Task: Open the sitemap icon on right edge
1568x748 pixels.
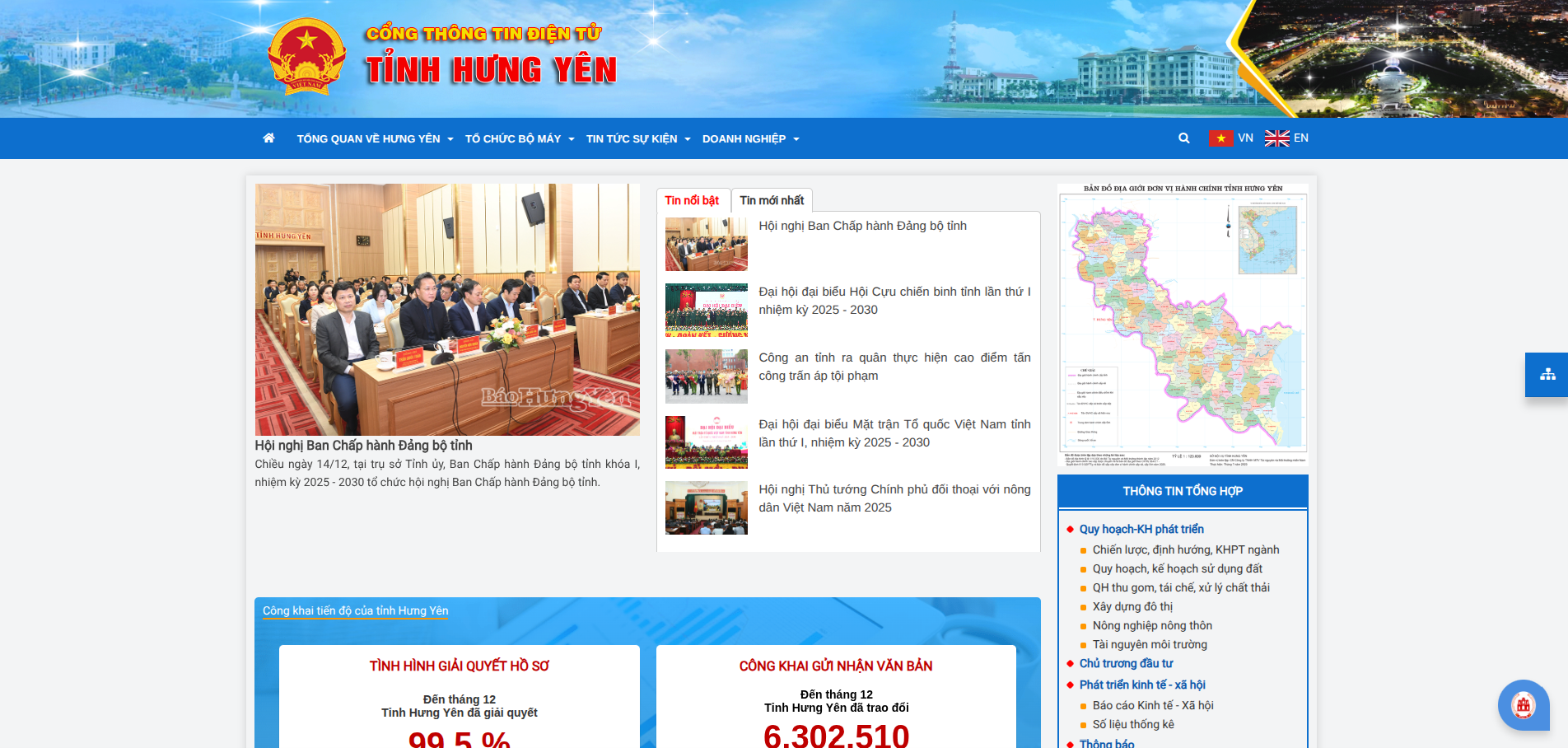Action: (1547, 375)
